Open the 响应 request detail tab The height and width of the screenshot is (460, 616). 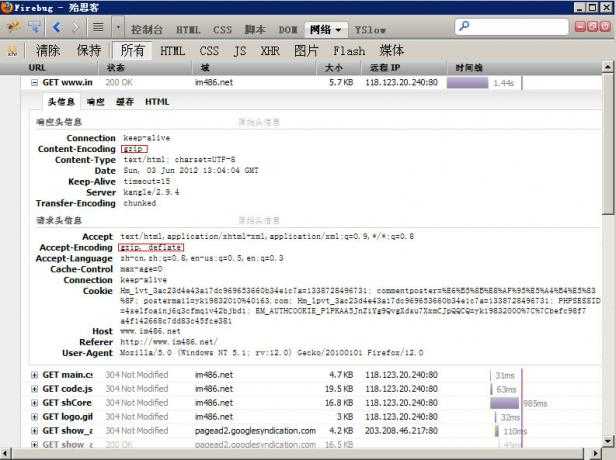point(95,102)
